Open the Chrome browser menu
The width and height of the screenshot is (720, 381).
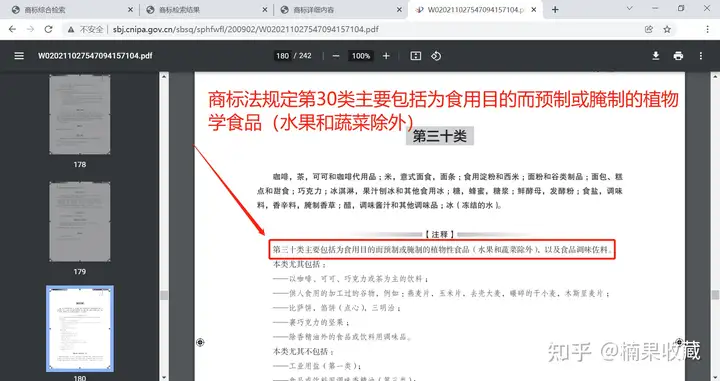click(x=707, y=29)
